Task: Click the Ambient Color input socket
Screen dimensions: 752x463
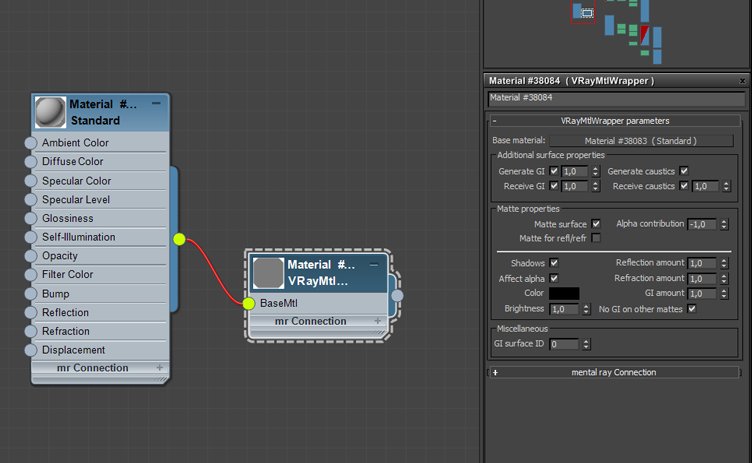Action: [x=31, y=143]
